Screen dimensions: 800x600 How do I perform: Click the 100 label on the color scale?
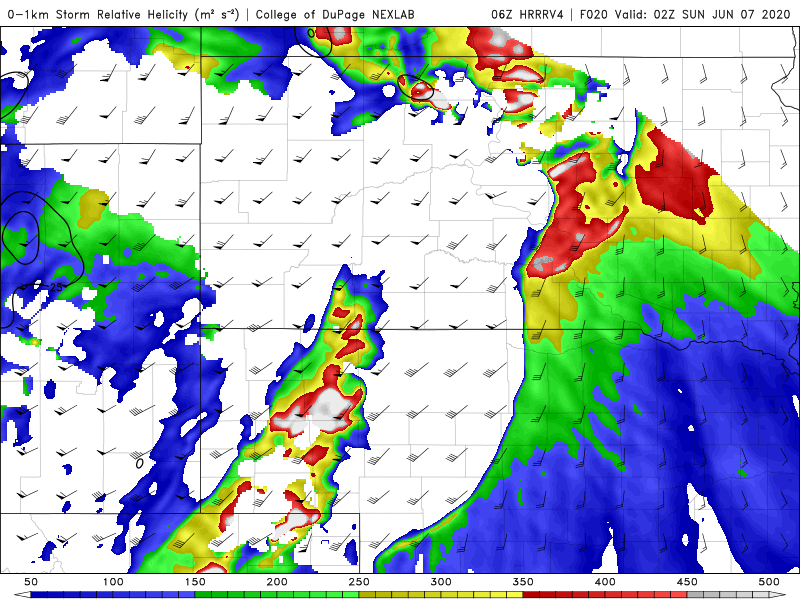[x=113, y=582]
